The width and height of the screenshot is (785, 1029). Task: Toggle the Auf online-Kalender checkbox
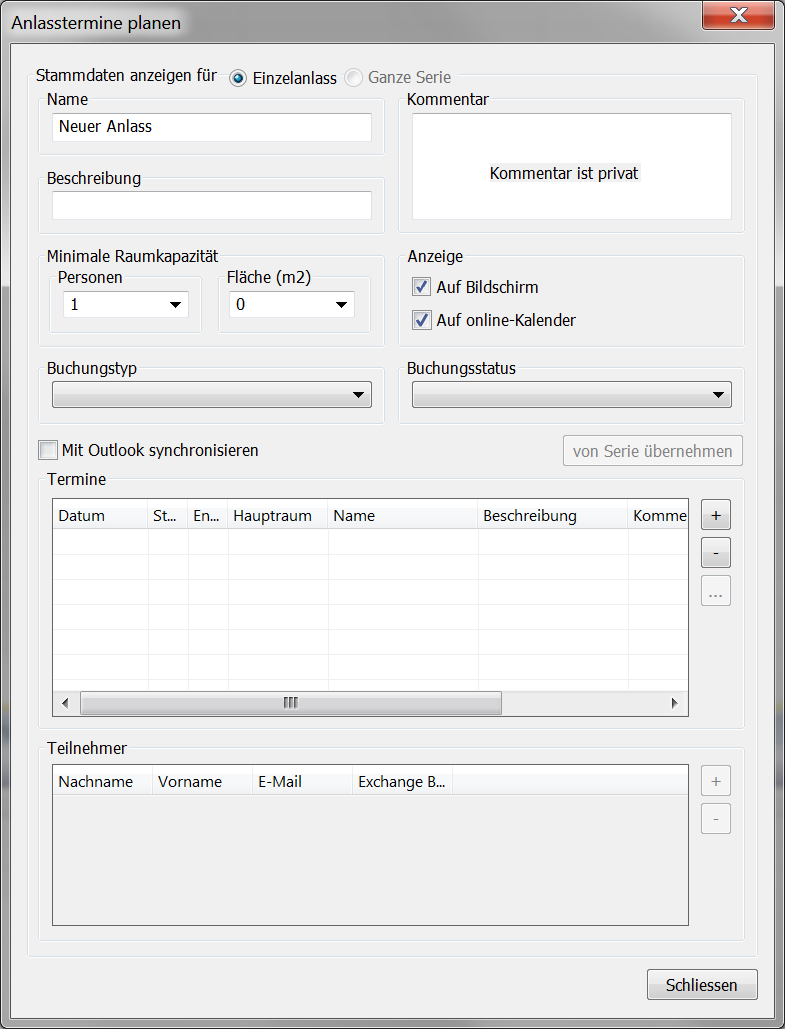tap(421, 321)
